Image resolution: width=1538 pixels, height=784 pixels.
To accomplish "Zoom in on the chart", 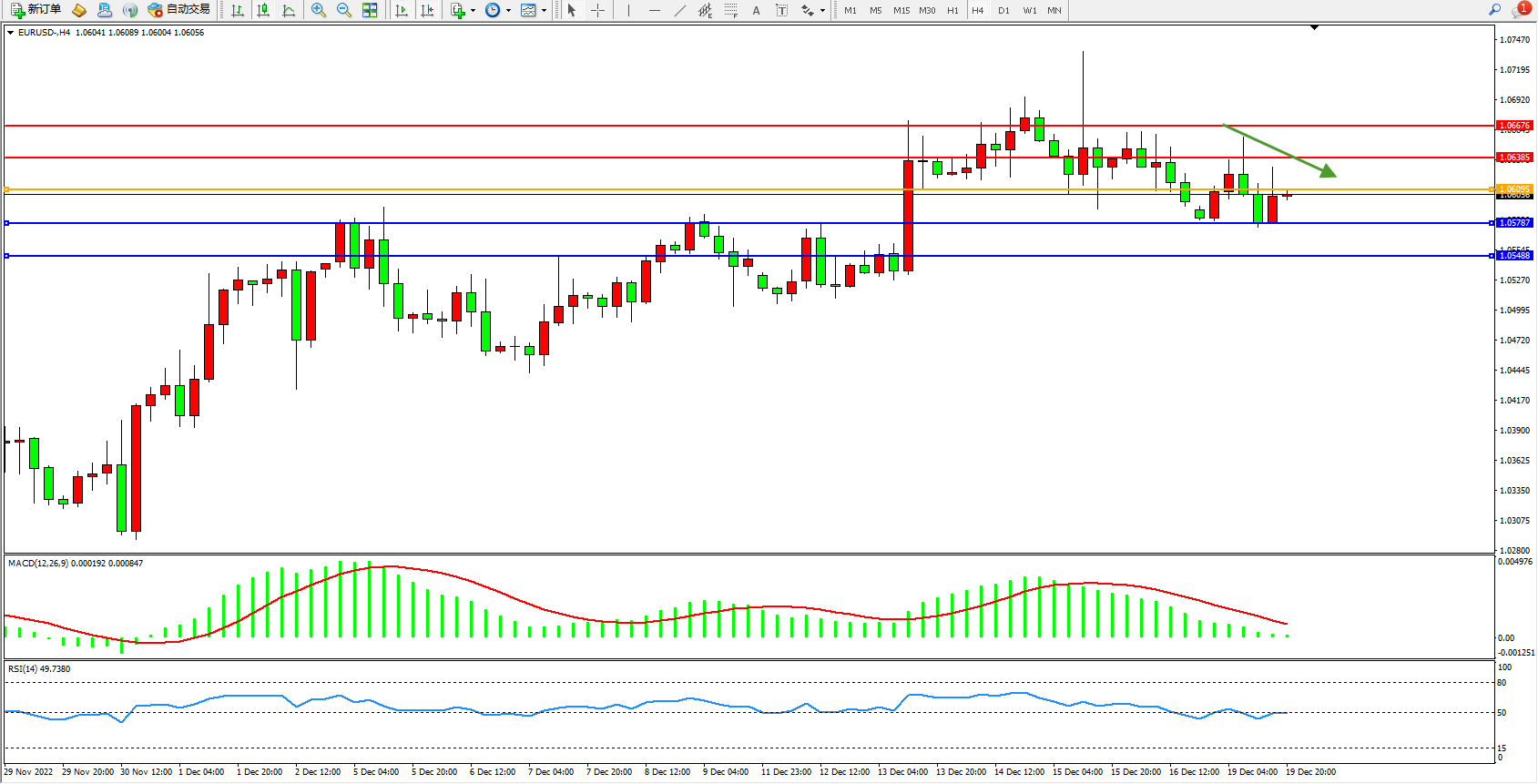I will 319,10.
